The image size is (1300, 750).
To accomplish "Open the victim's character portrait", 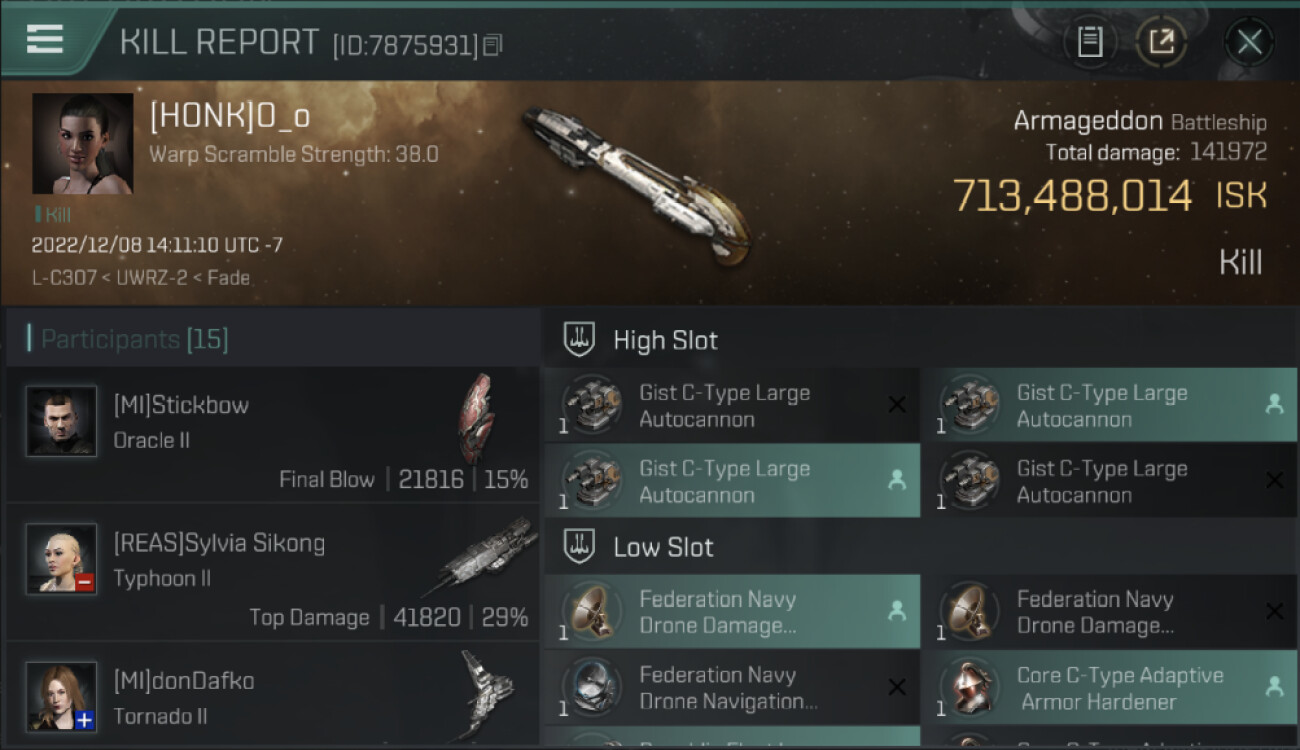I will pos(82,144).
